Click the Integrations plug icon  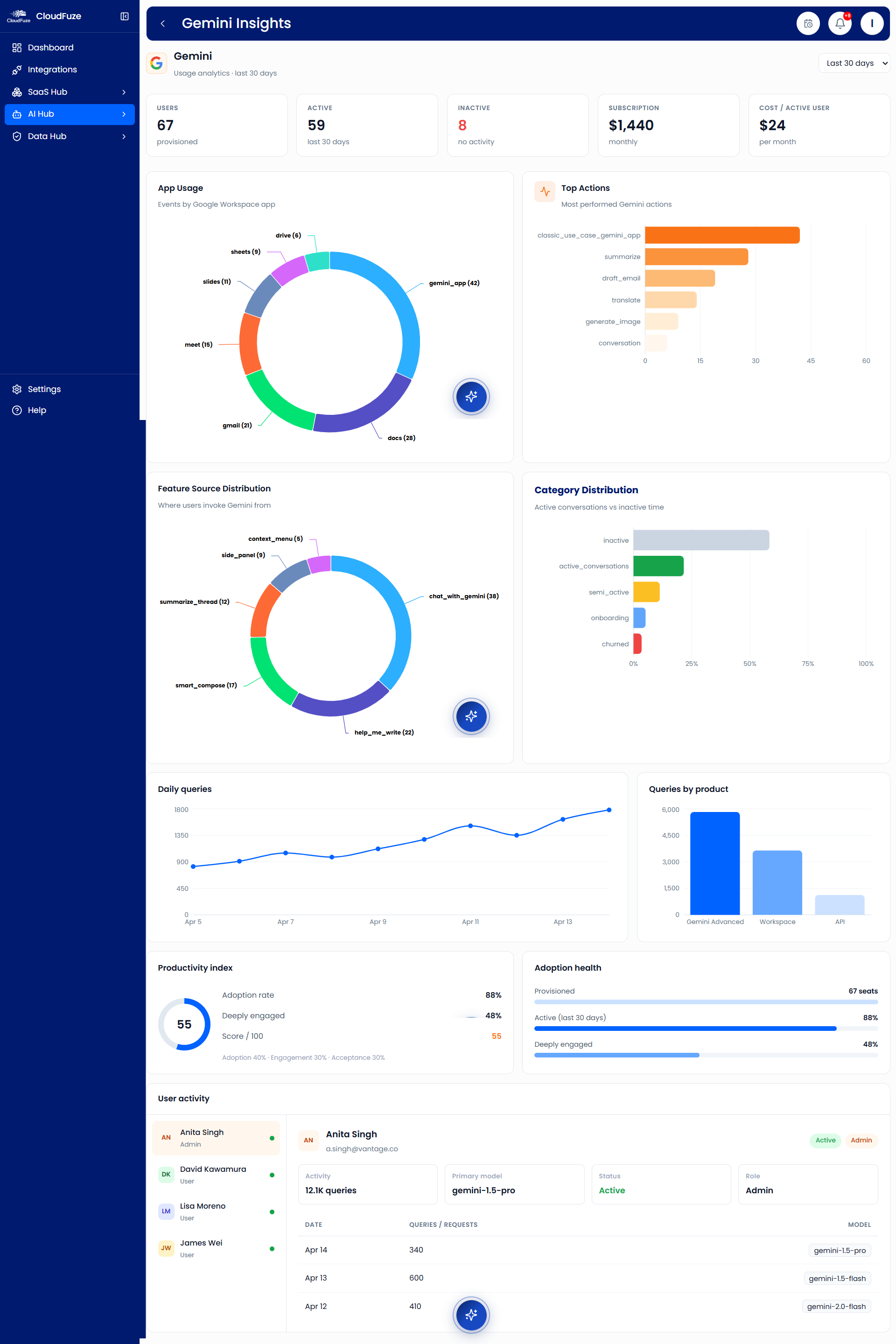[17, 69]
